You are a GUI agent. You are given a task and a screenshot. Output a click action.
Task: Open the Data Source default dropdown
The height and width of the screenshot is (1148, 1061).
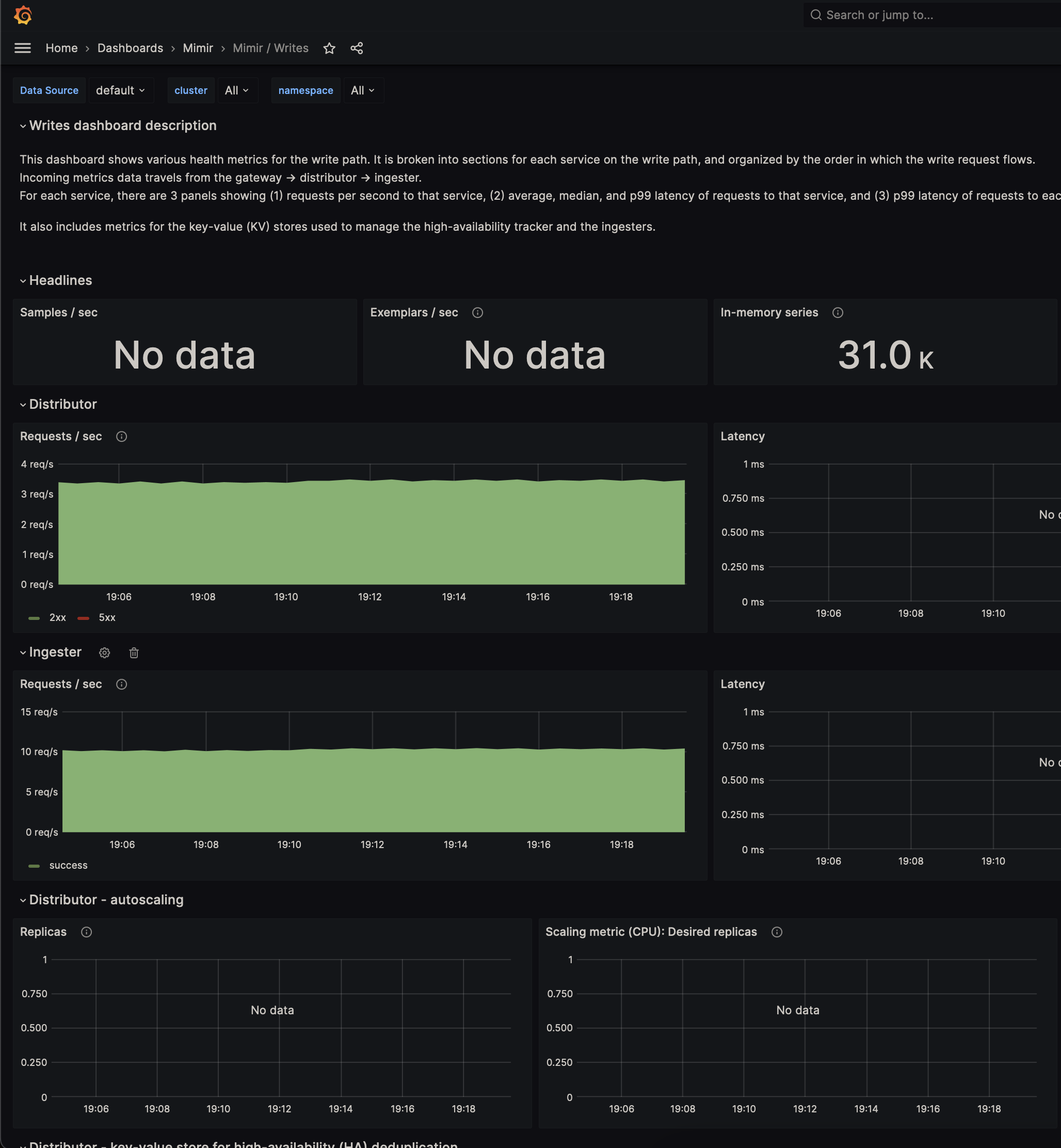point(121,90)
